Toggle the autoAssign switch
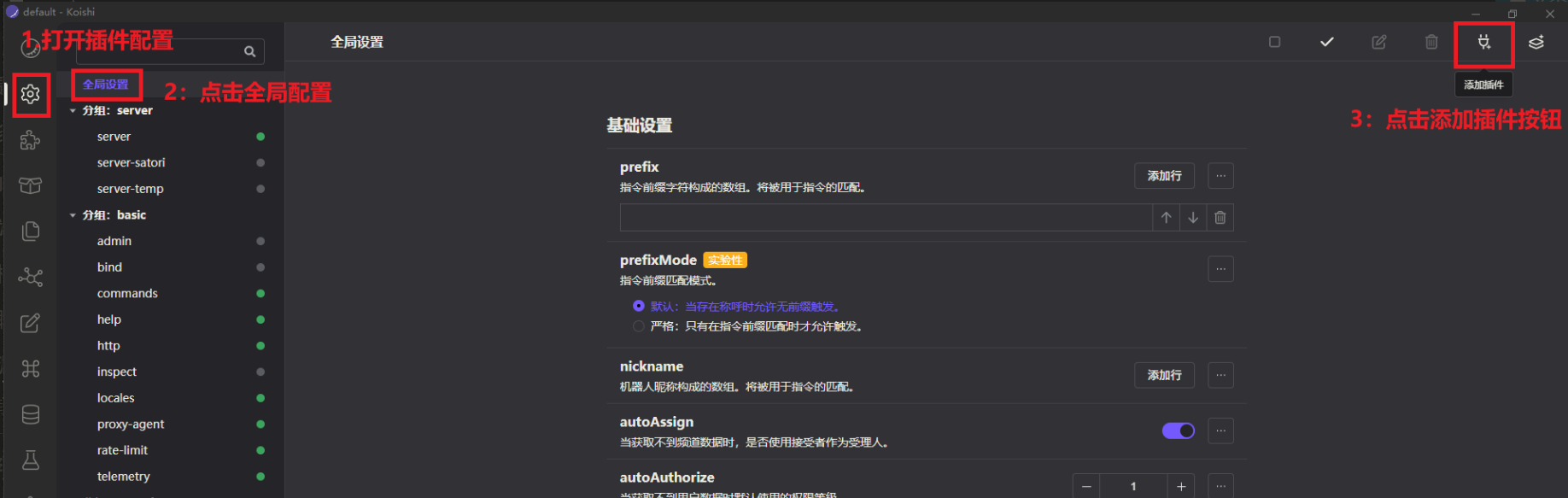 1178,431
